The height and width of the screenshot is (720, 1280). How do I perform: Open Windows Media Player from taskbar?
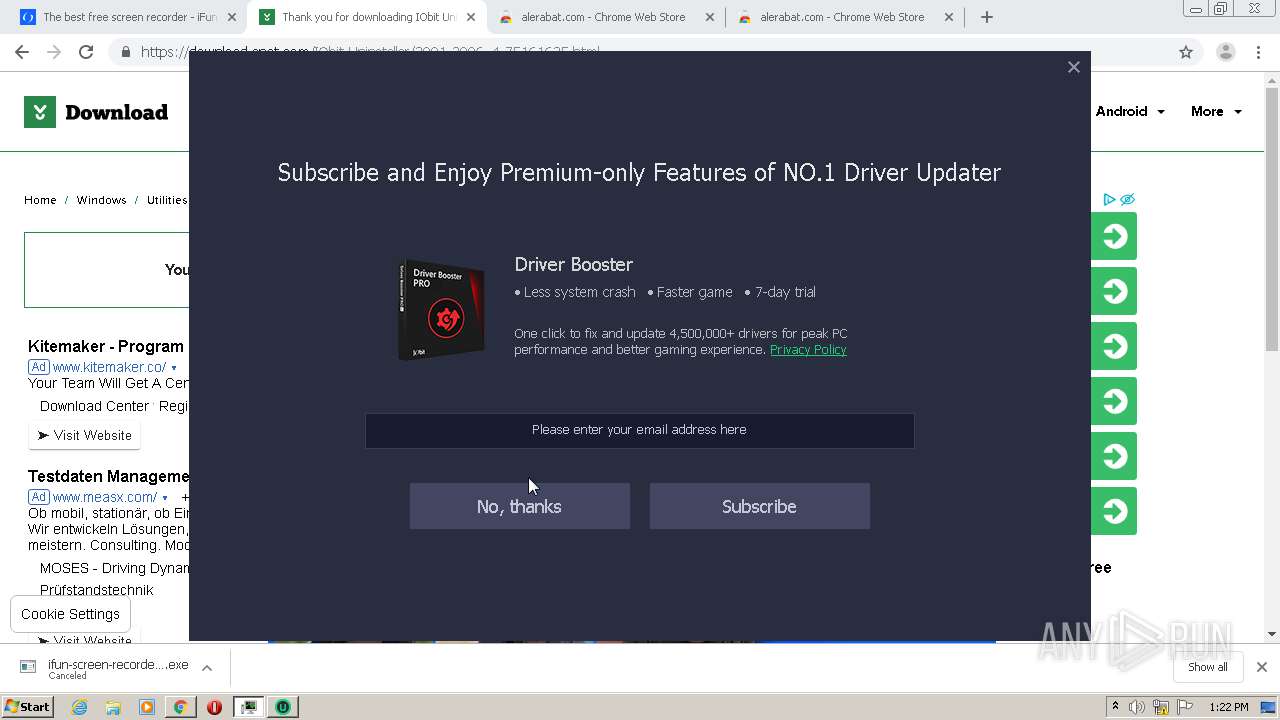[147, 707]
